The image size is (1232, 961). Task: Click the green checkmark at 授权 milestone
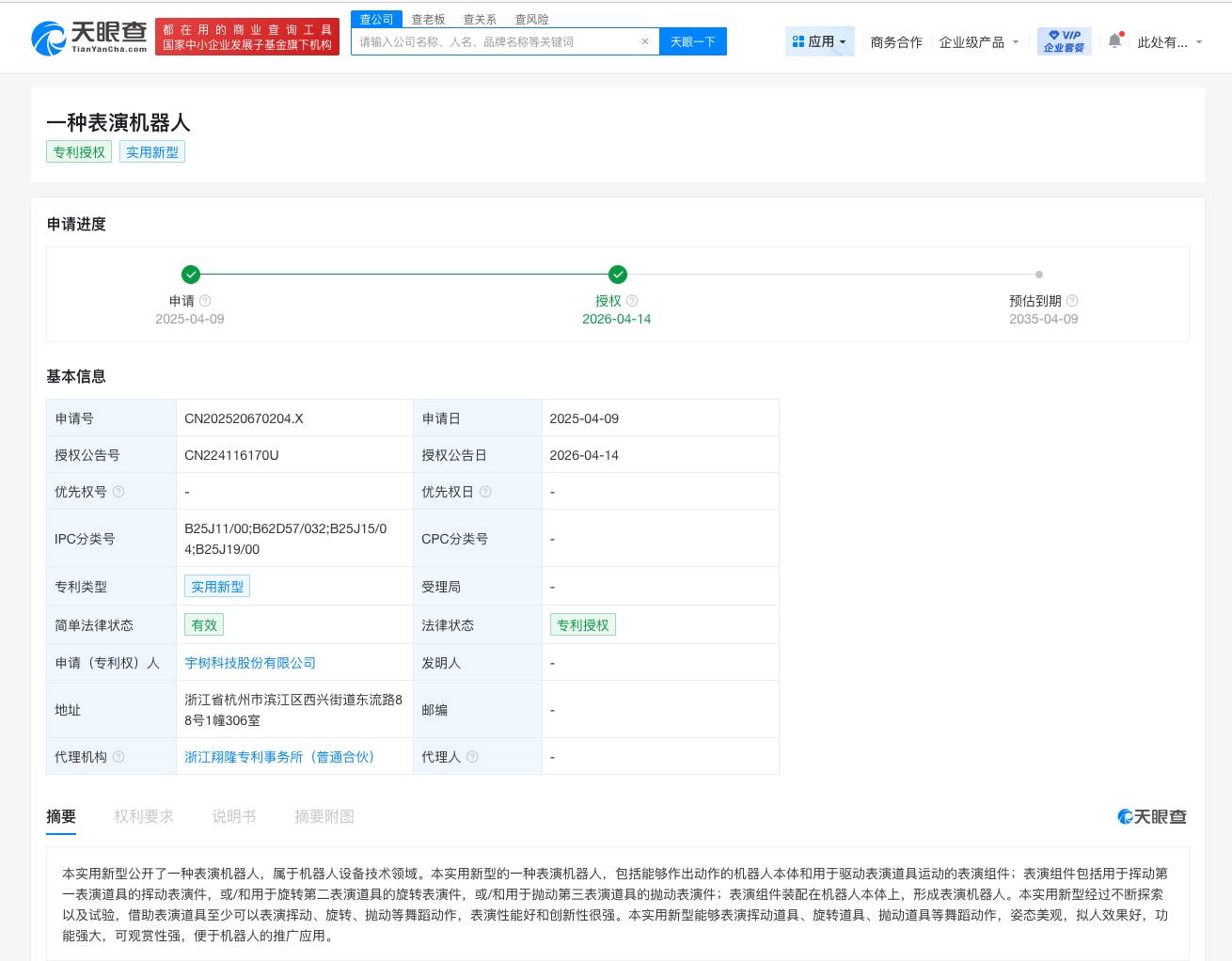click(x=617, y=275)
